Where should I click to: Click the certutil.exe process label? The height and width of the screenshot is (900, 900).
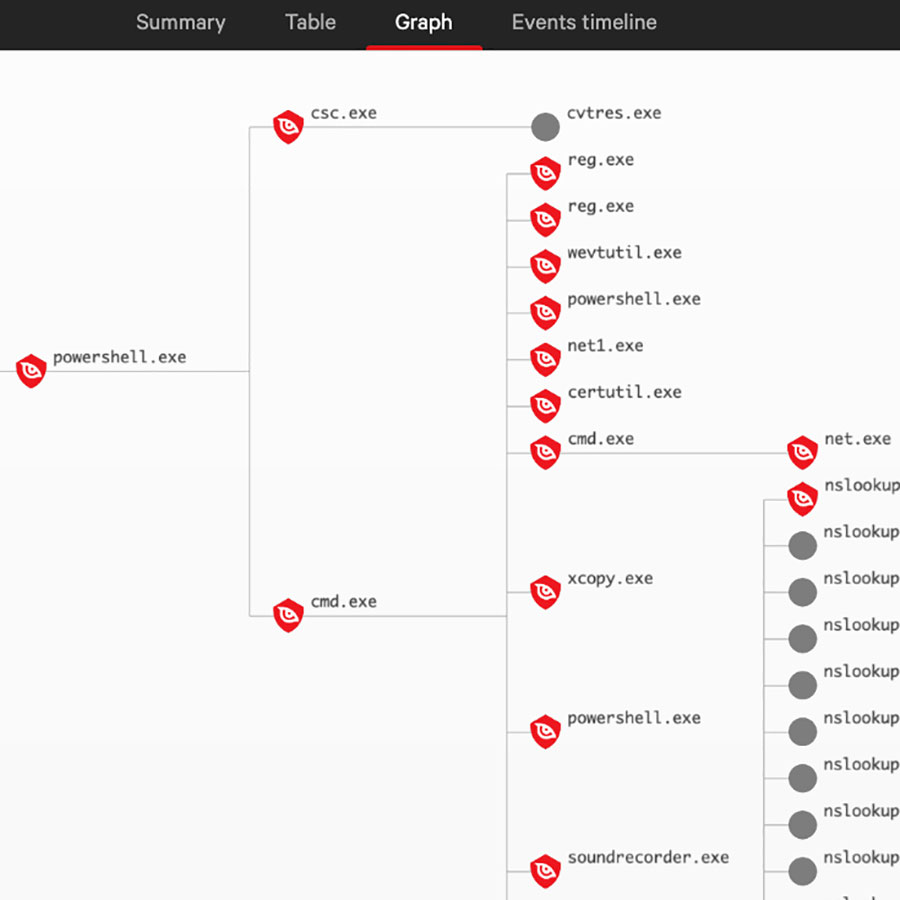tap(624, 392)
